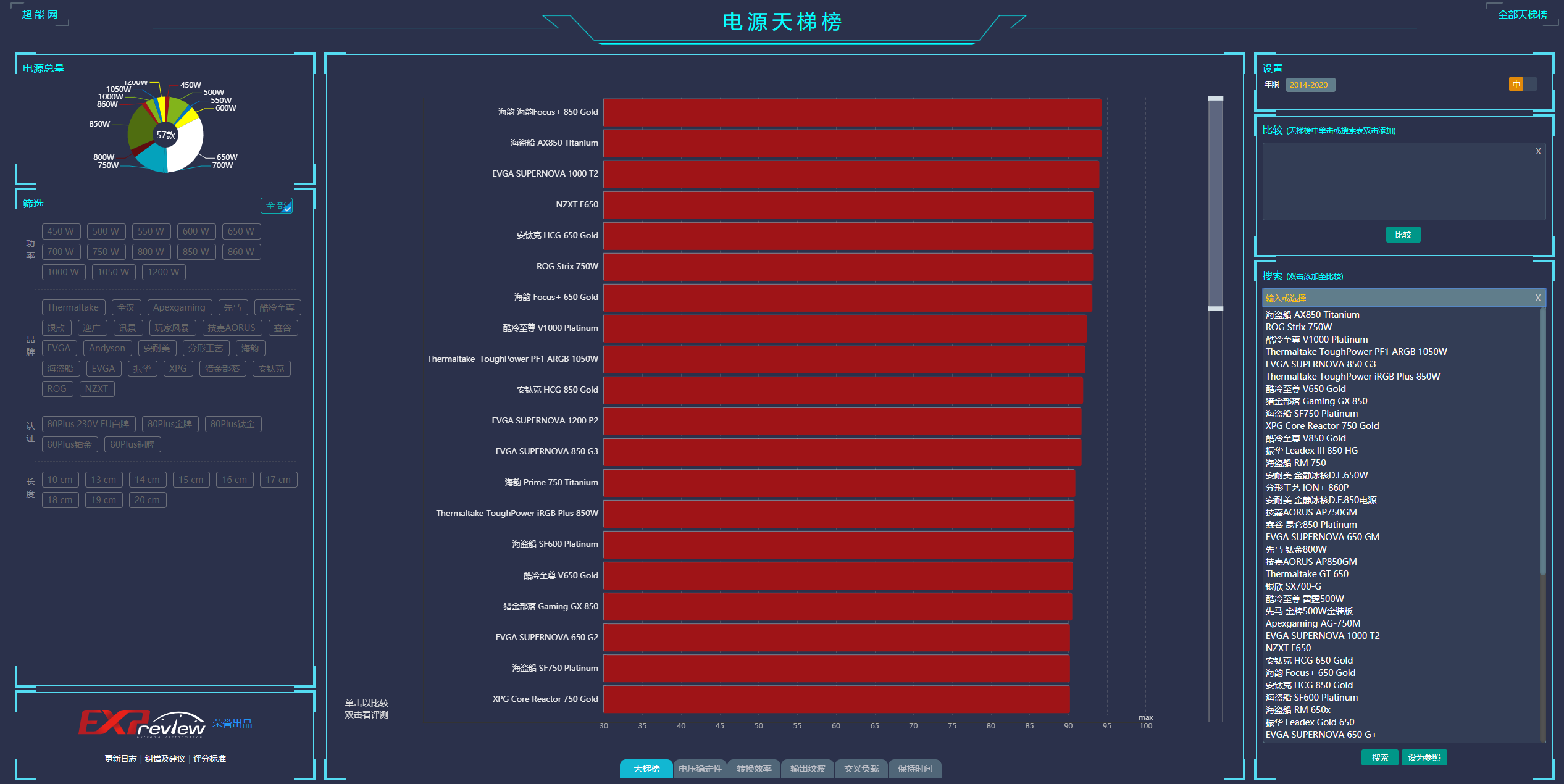Switch to the 保持时间 tab

tap(914, 769)
